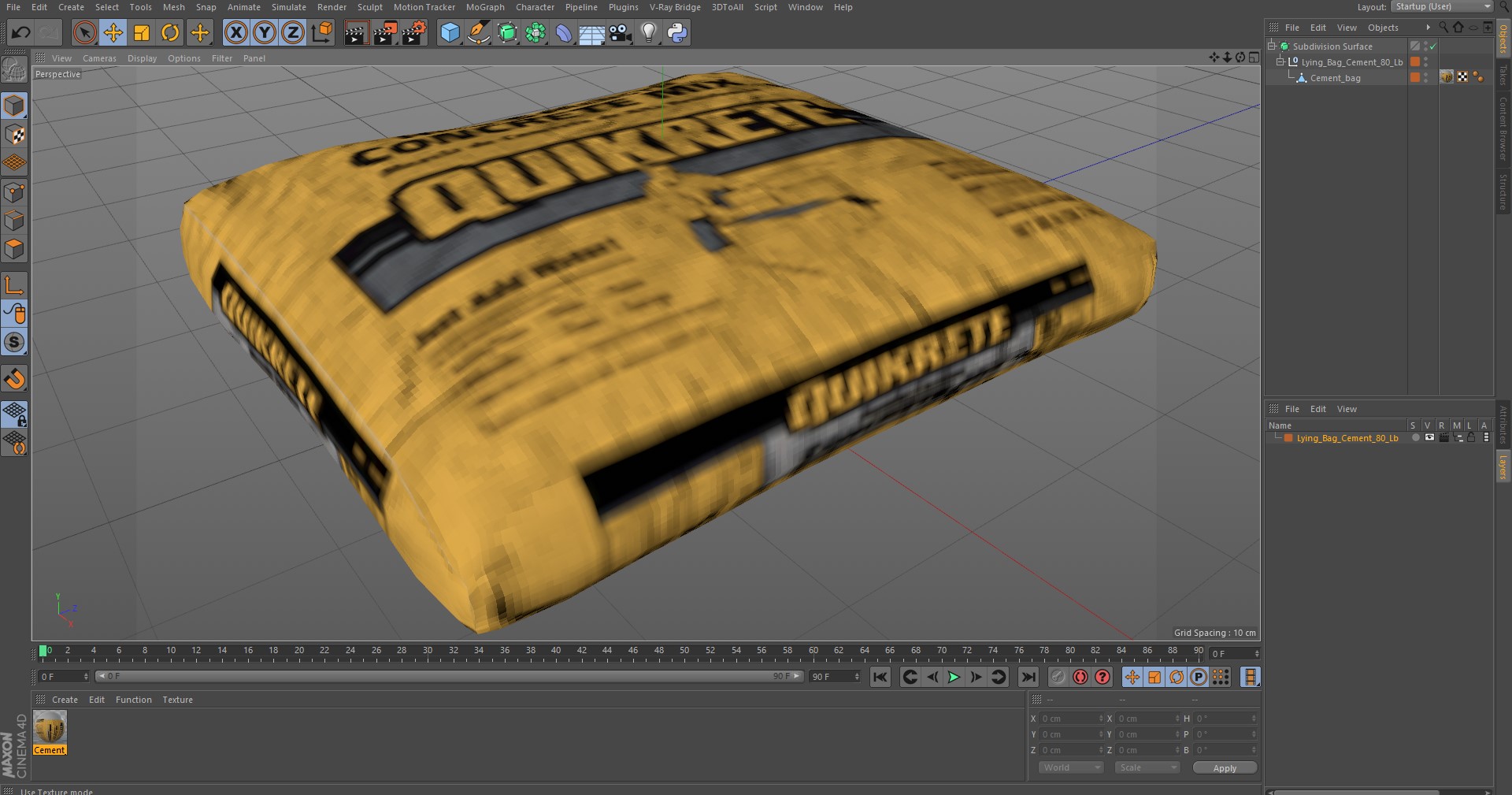Open the MoGraph menu
This screenshot has height=795, width=1512.
pos(485,7)
